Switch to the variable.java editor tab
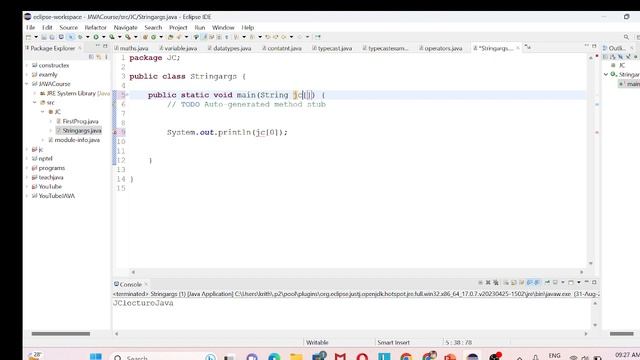The width and height of the screenshot is (640, 360). (x=178, y=48)
